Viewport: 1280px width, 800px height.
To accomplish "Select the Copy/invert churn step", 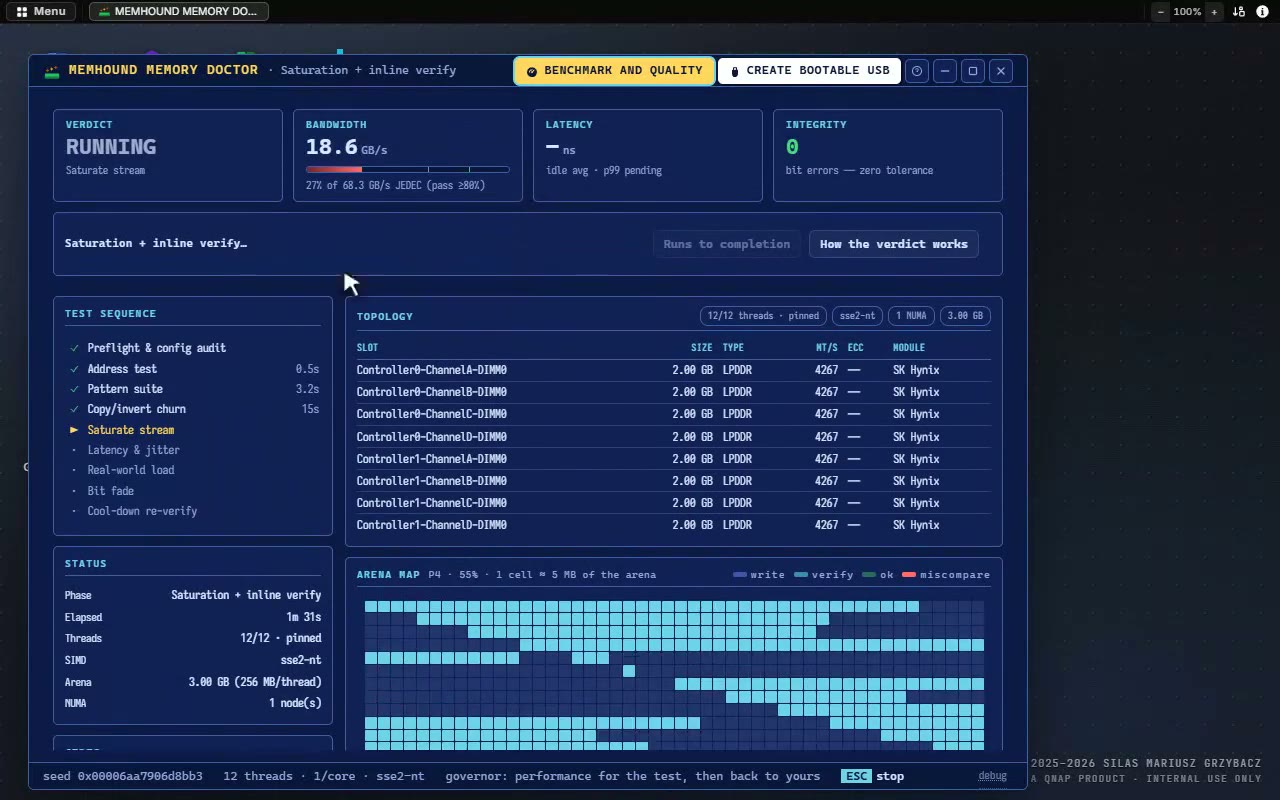I will coord(193,409).
